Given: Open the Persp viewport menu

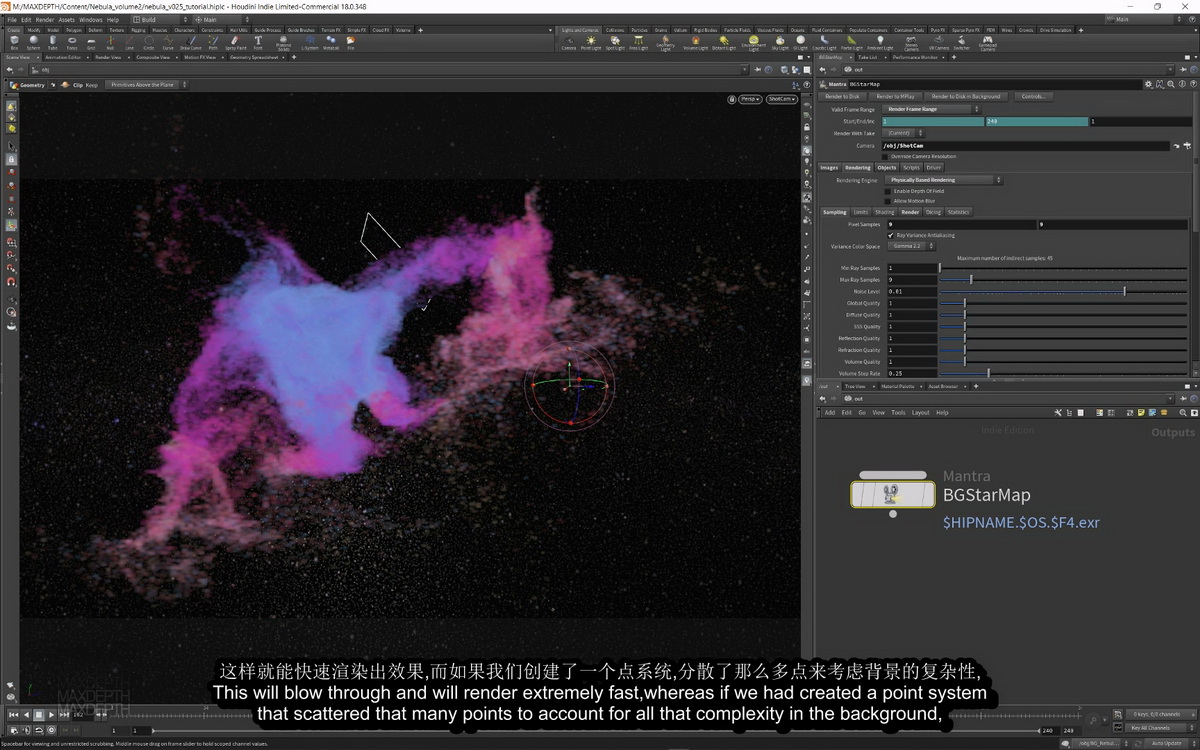Looking at the screenshot, I should [x=750, y=99].
